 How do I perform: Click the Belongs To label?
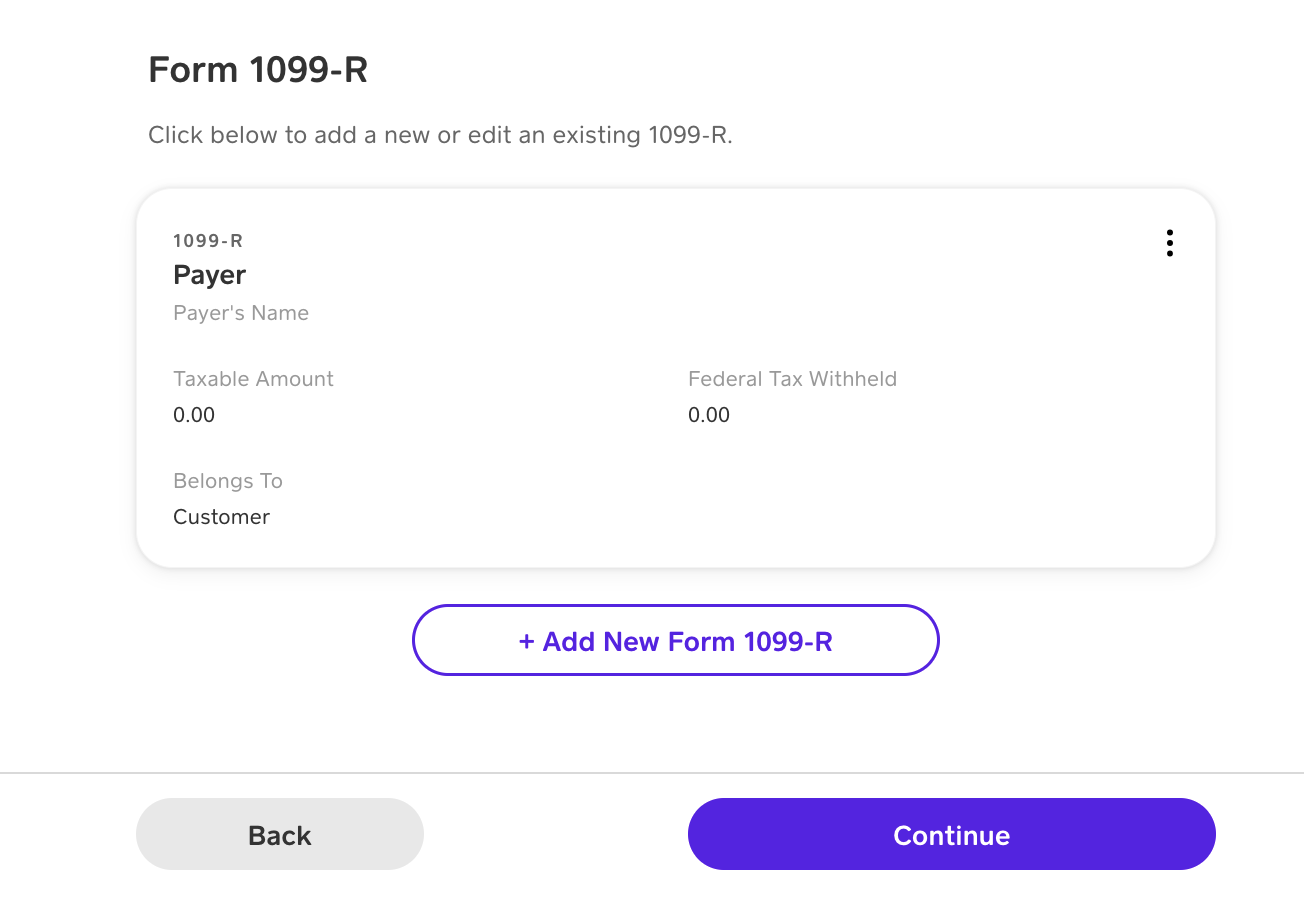pyautogui.click(x=228, y=481)
